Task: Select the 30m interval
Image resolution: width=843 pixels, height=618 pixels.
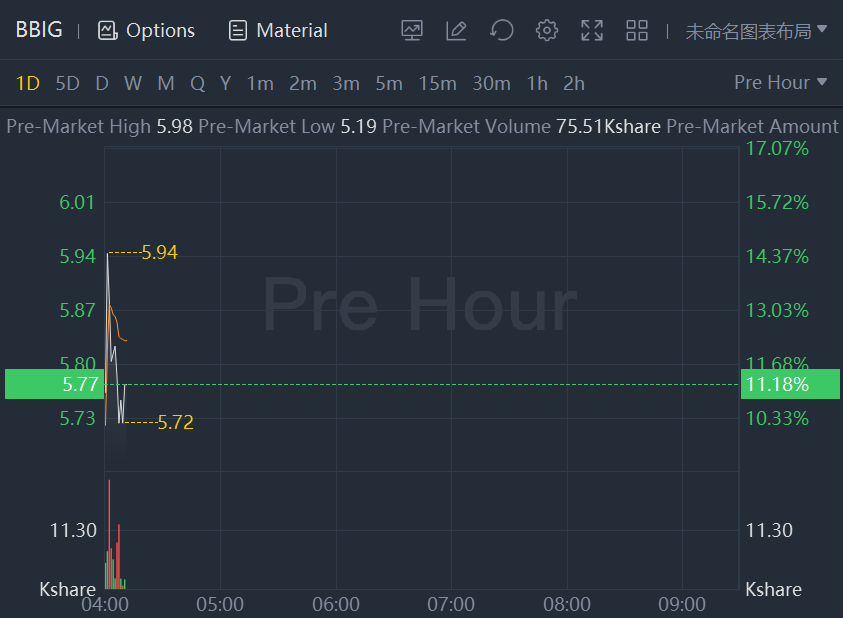Action: pos(491,83)
